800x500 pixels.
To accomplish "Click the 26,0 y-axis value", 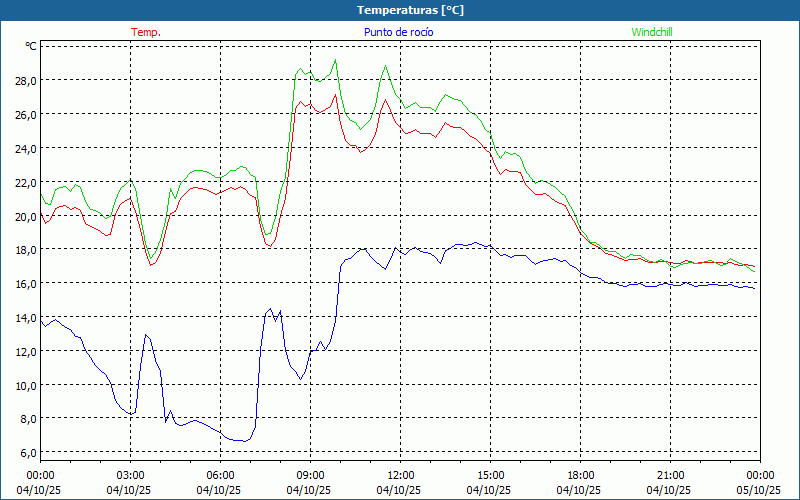I will pos(25,114).
